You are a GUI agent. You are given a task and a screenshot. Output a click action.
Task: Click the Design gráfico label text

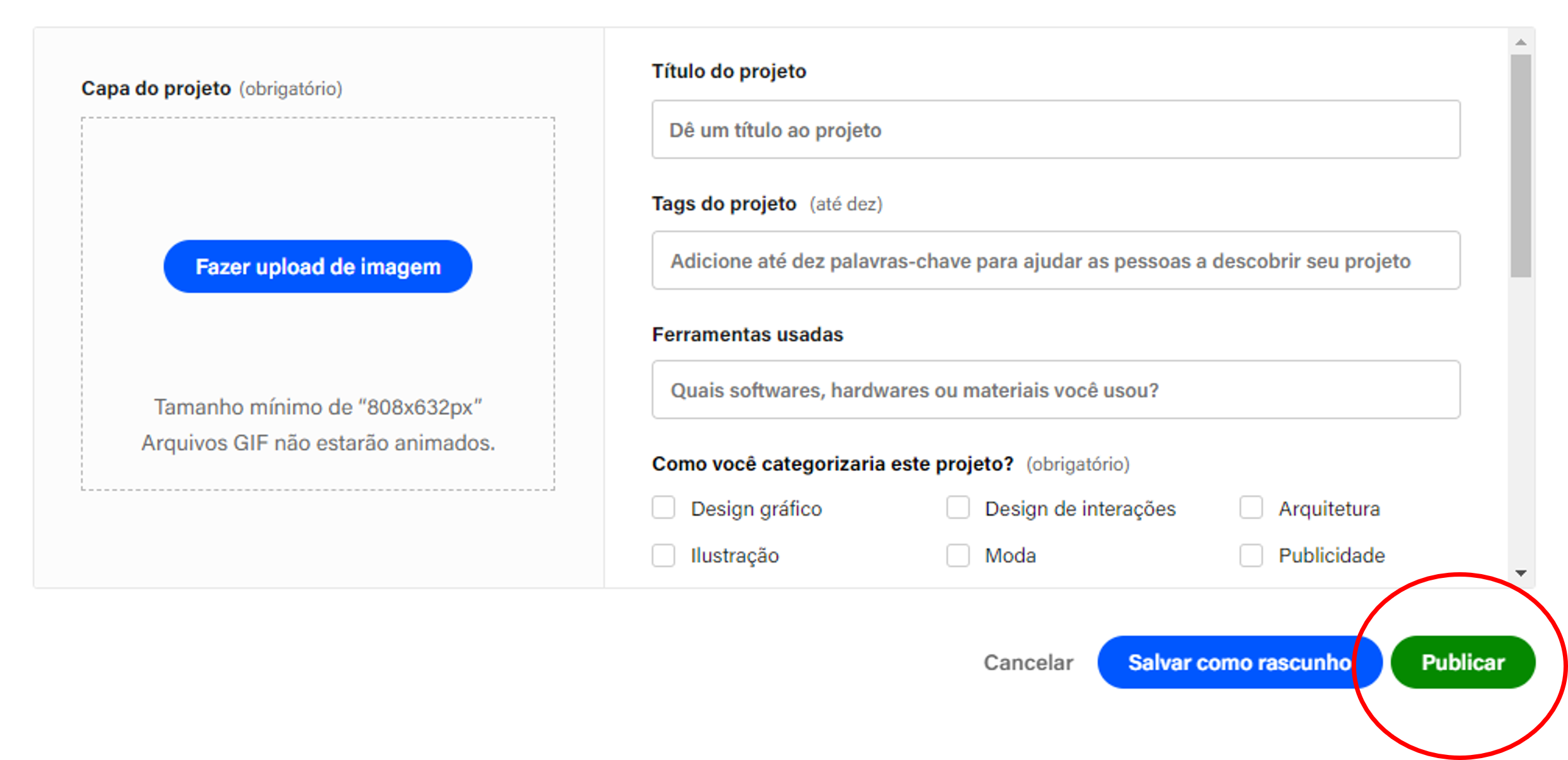[756, 508]
